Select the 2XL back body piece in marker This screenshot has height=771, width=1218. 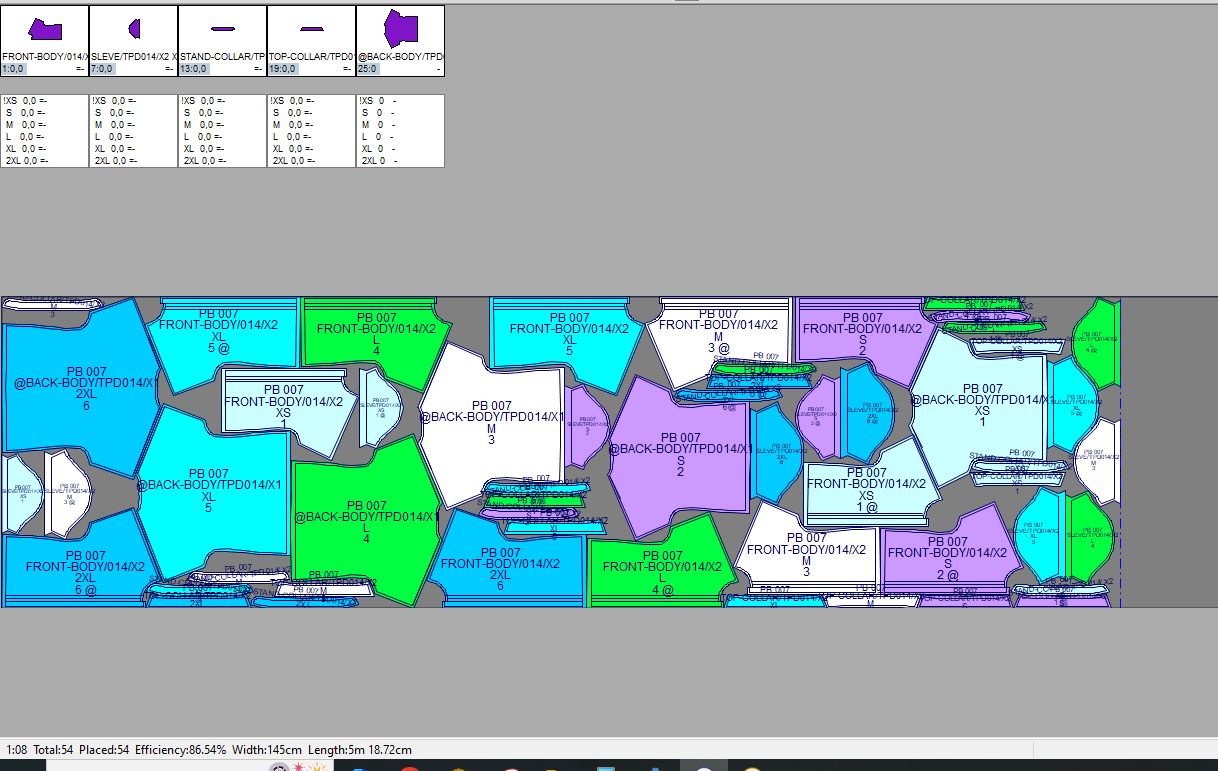pyautogui.click(x=80, y=390)
